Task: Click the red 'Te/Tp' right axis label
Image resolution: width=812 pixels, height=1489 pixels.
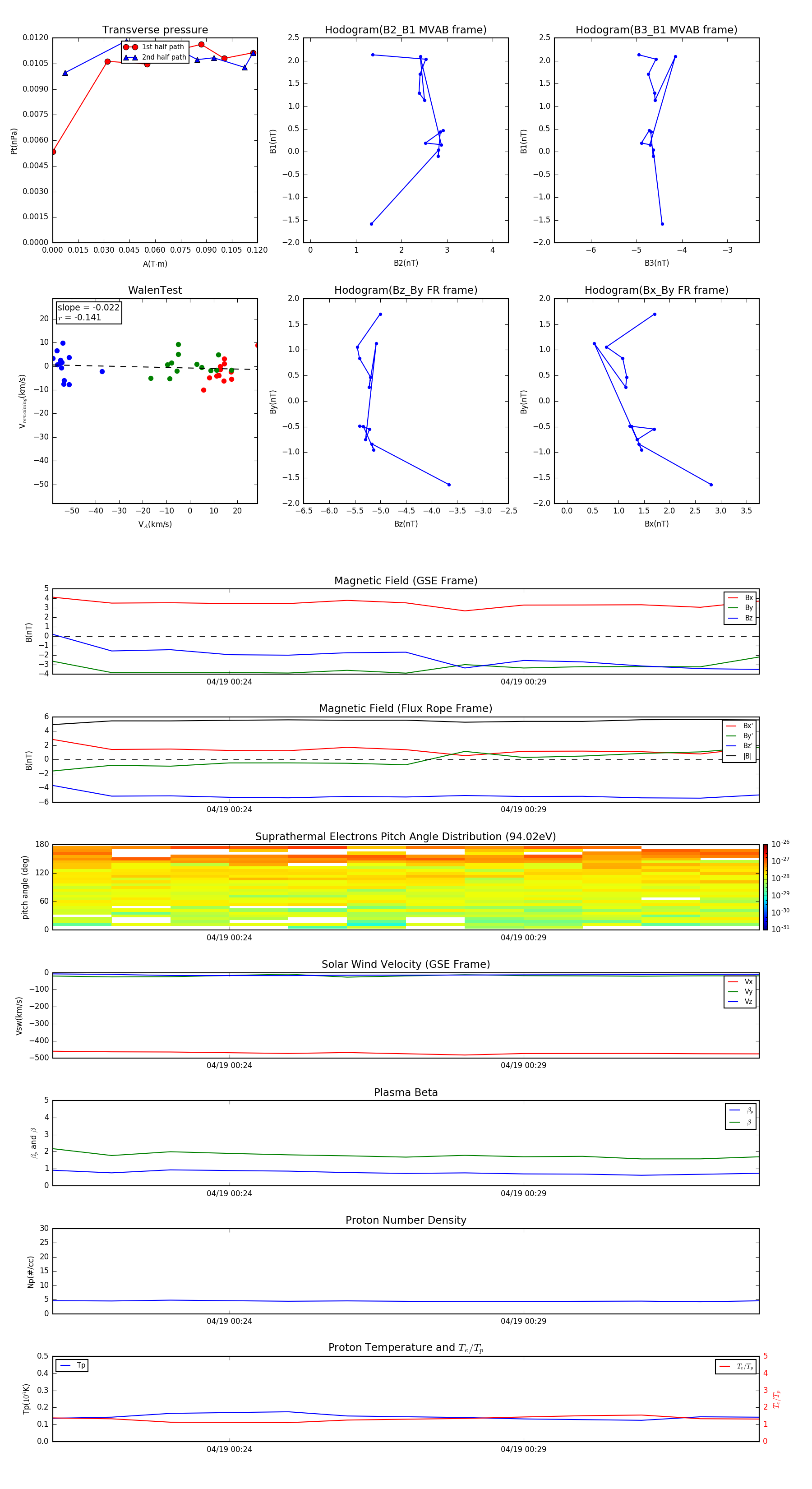Action: pyautogui.click(x=777, y=1399)
